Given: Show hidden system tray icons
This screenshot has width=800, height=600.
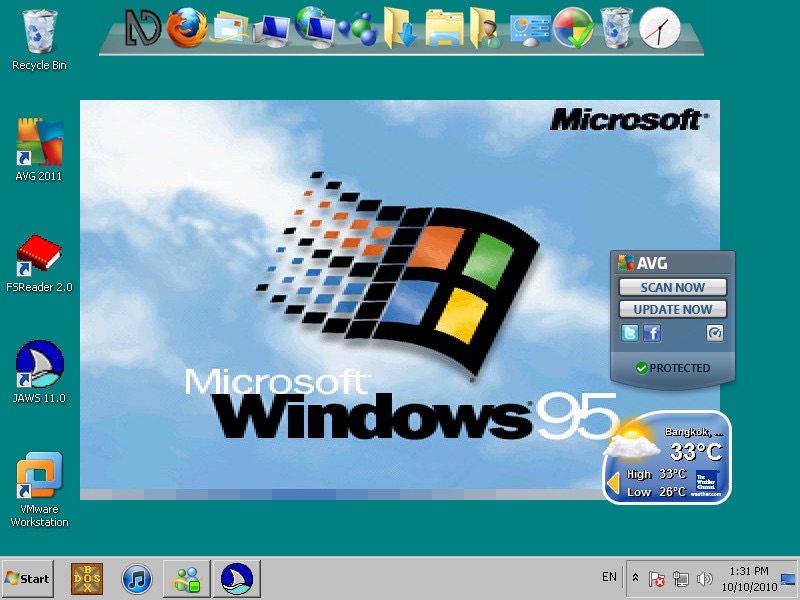Looking at the screenshot, I should [x=636, y=578].
